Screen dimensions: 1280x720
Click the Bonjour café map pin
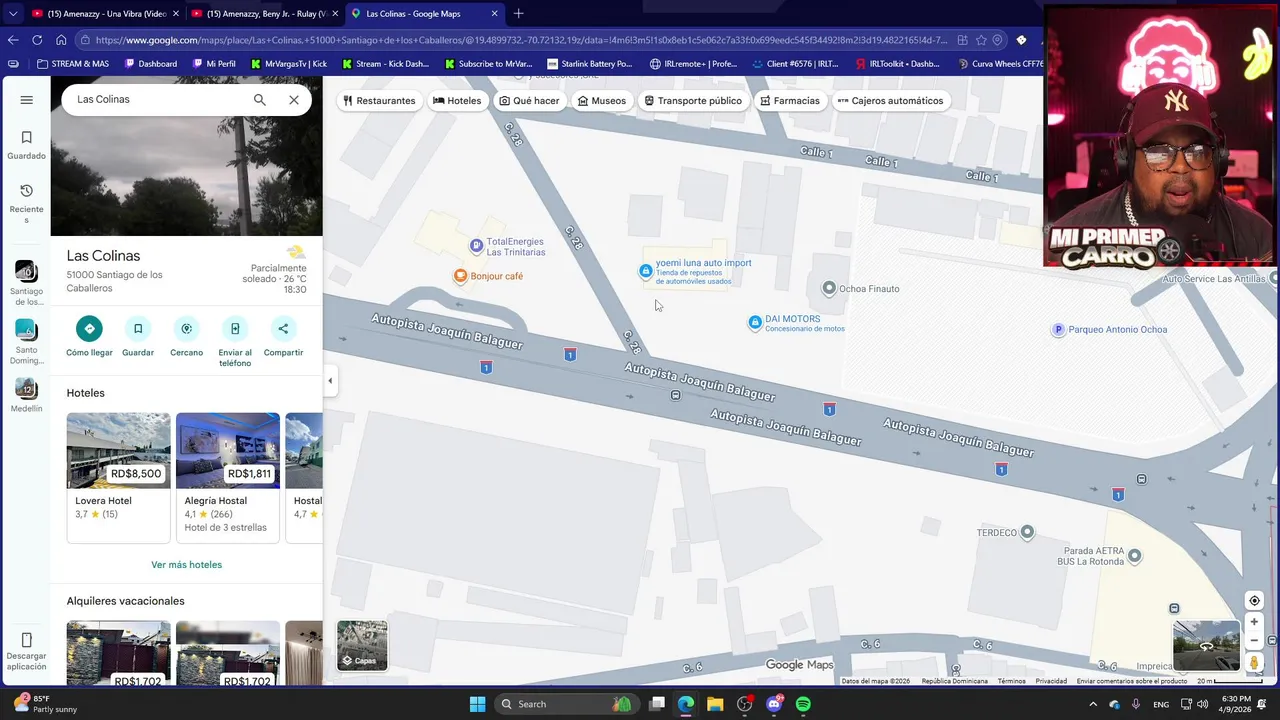[461, 276]
